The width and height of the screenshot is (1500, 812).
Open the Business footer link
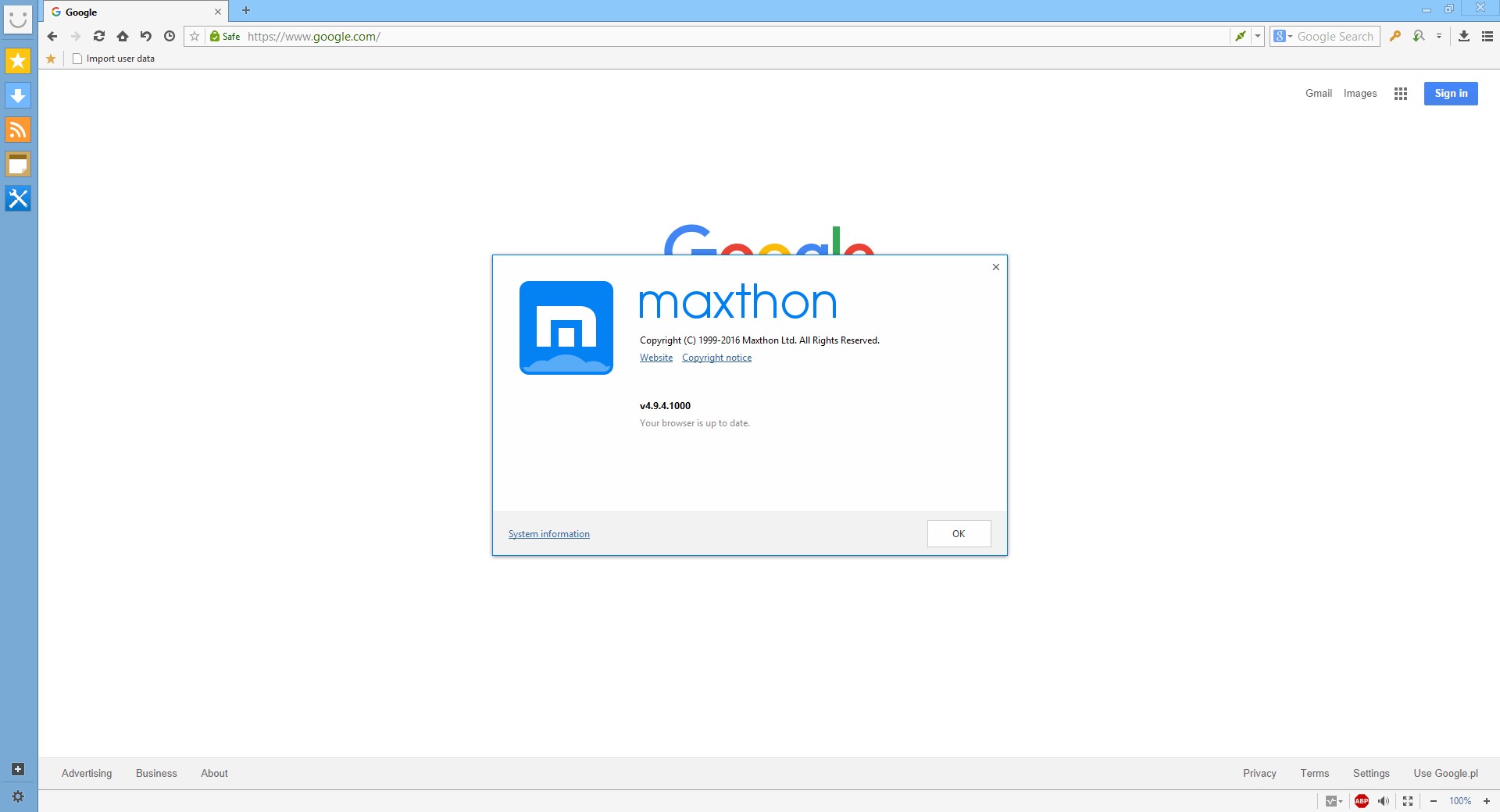coord(156,774)
